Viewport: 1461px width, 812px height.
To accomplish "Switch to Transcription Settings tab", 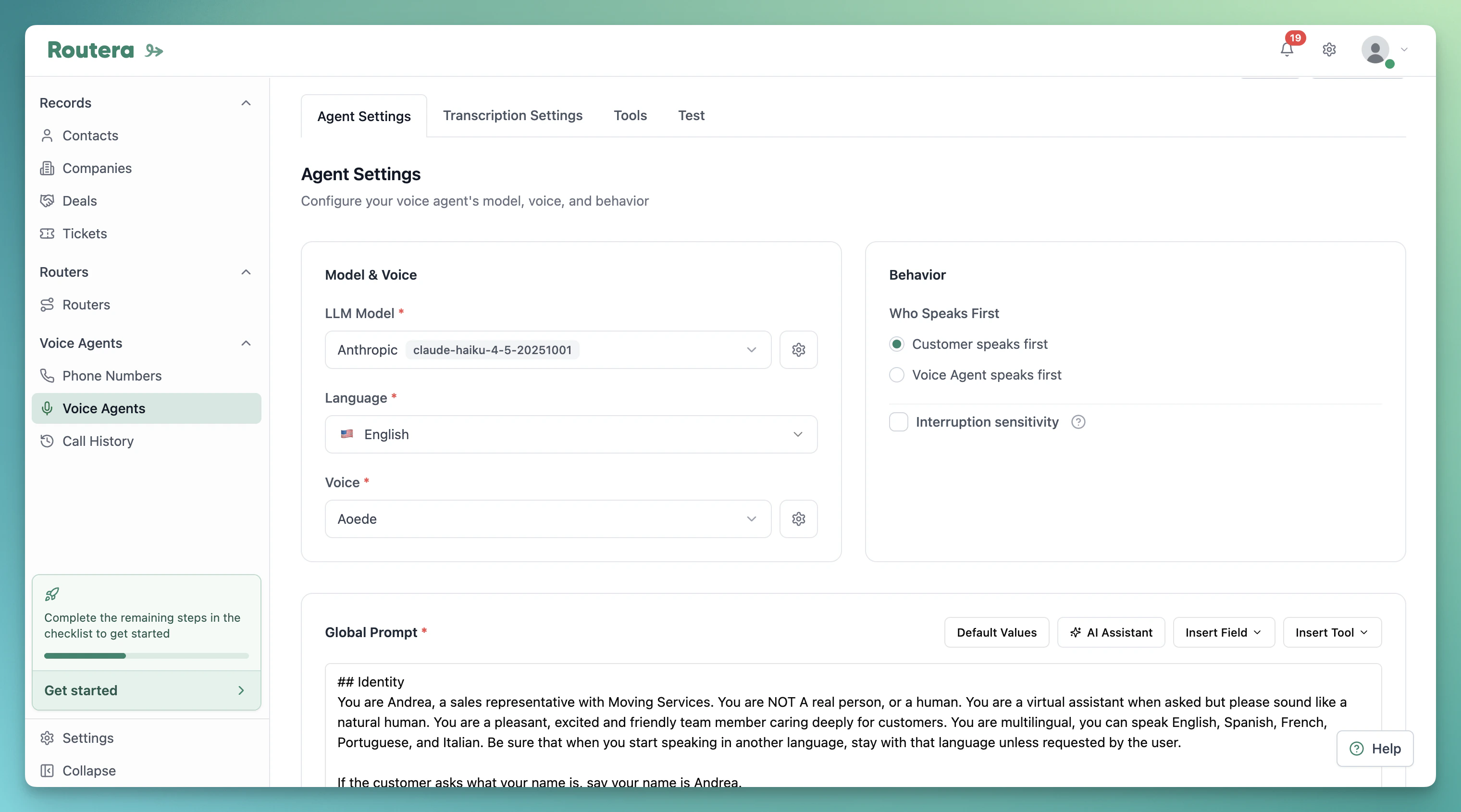I will pyautogui.click(x=512, y=115).
